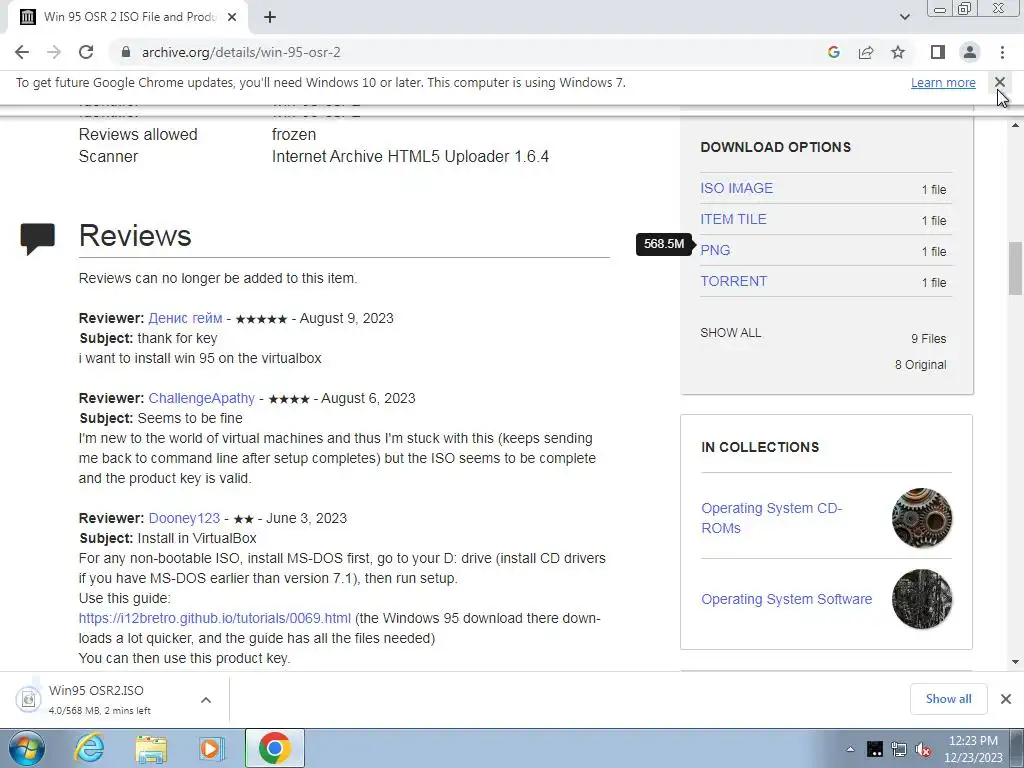Click the muted volume tray icon
The image size is (1024, 768).
[x=923, y=749]
